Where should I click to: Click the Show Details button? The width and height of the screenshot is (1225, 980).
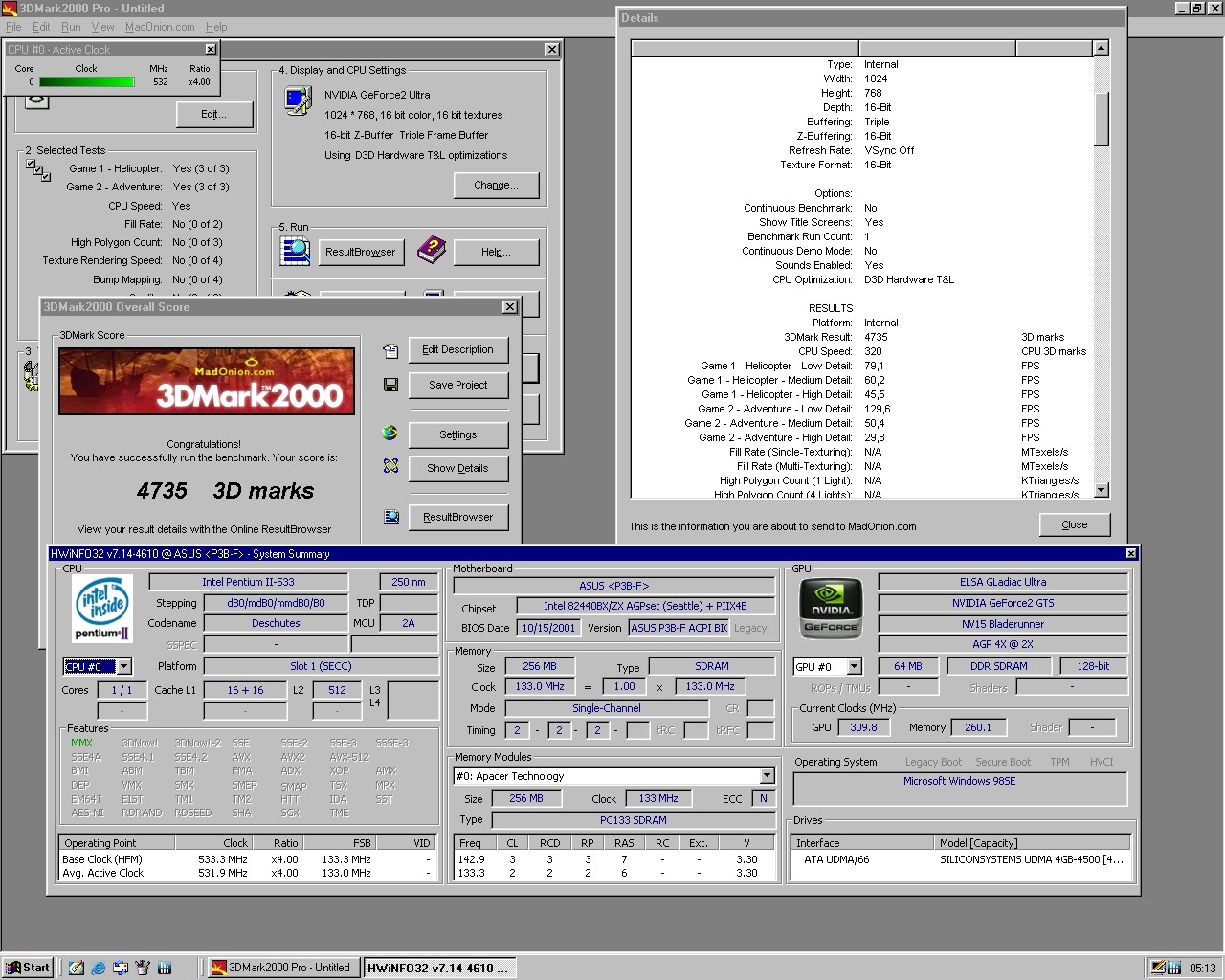458,468
